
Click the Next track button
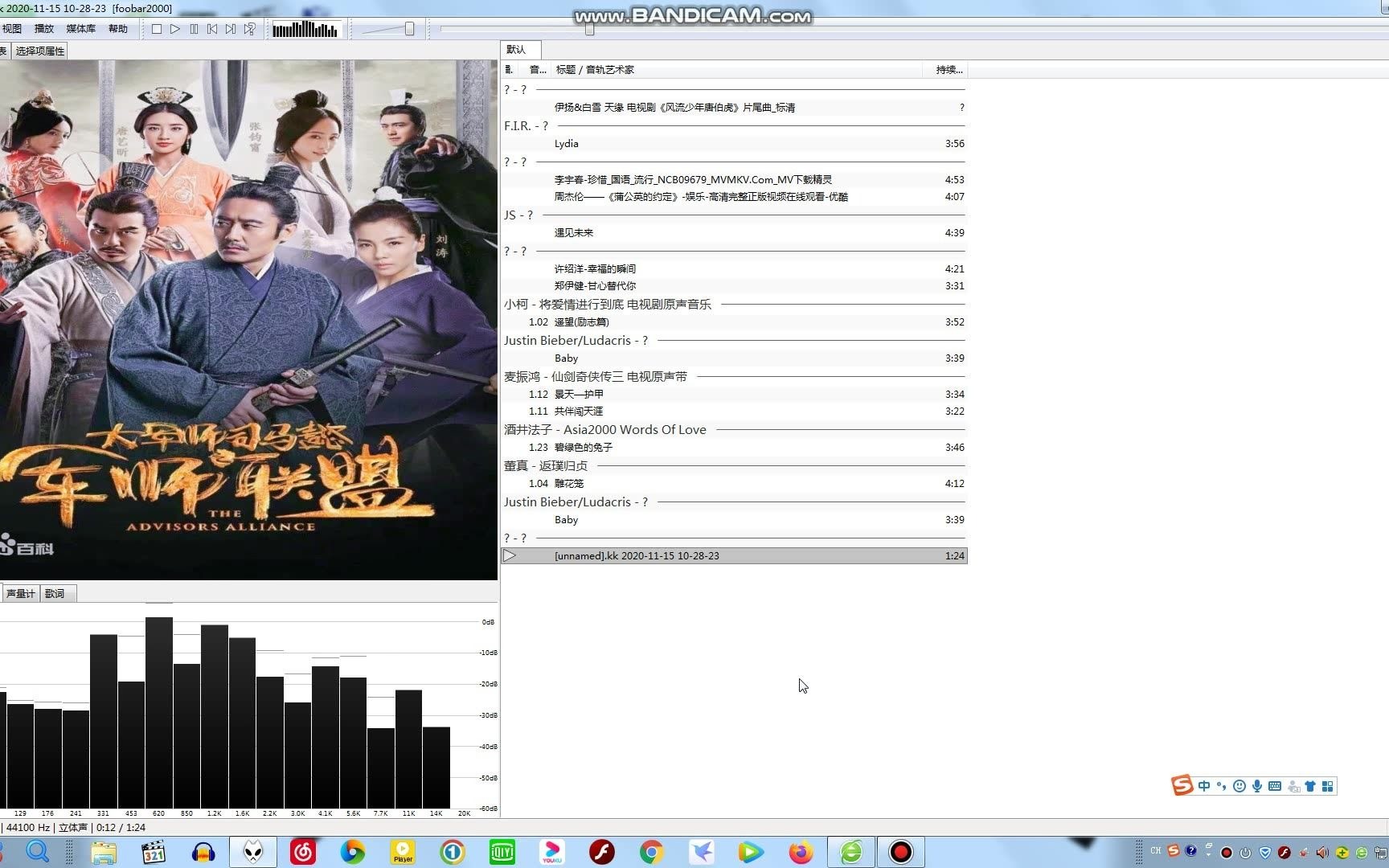point(231,29)
